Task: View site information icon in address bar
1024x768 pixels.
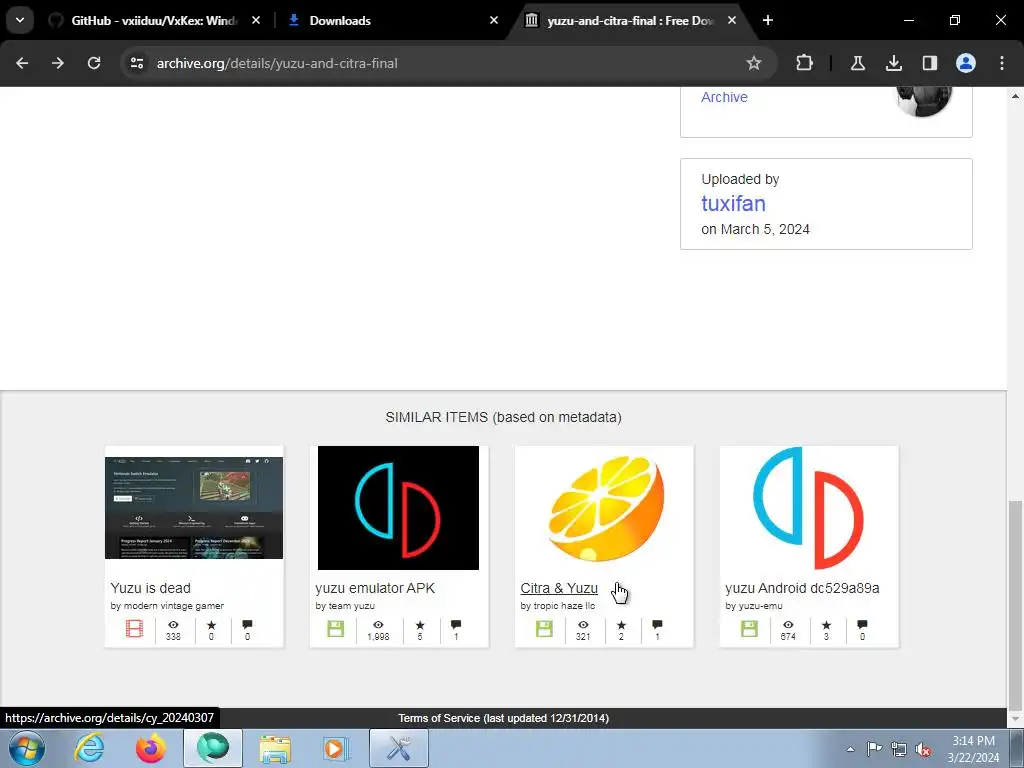Action: (x=137, y=63)
